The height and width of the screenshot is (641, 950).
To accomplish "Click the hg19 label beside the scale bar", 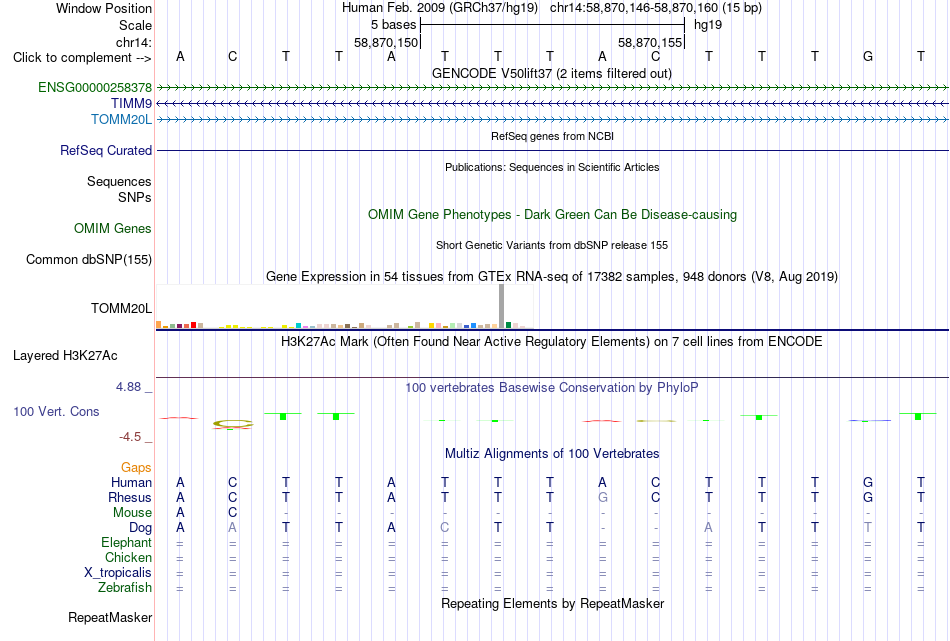I will (708, 25).
